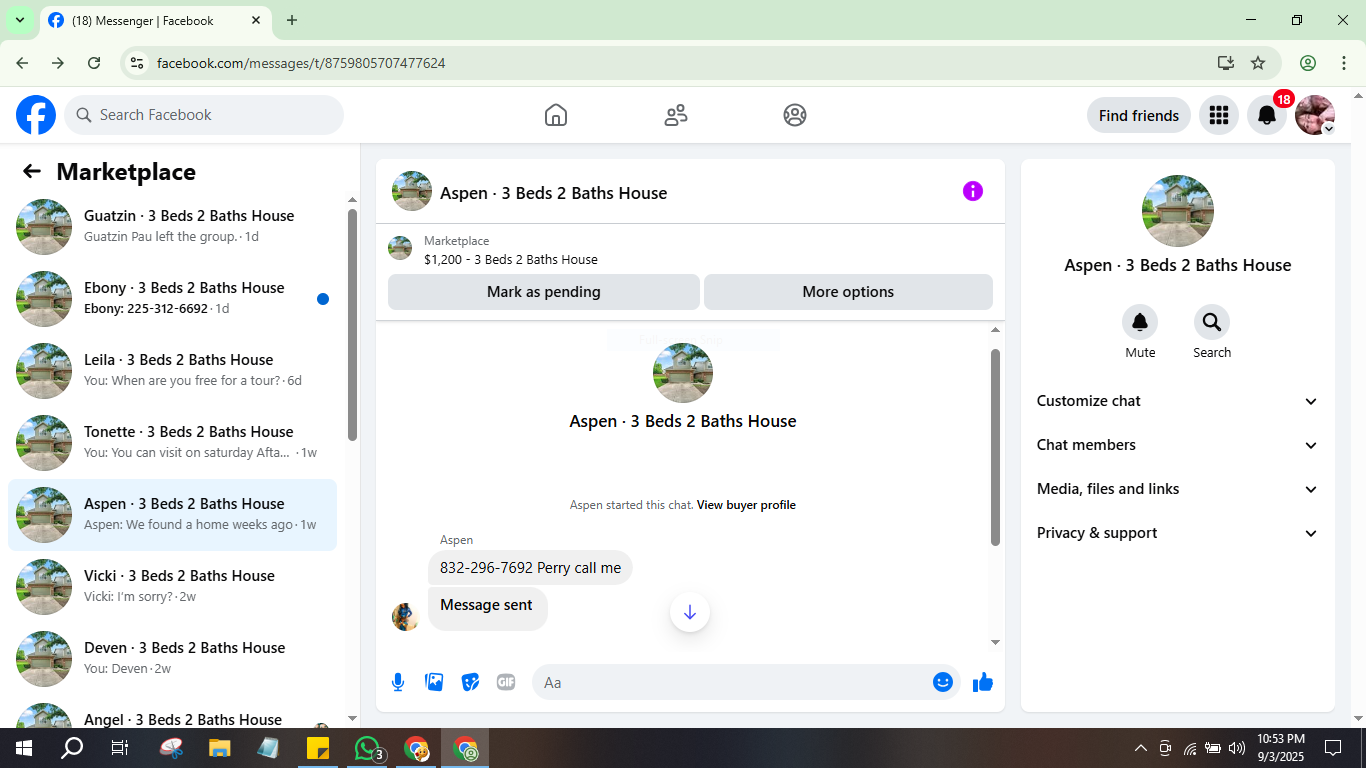Open the Friends icon in top navigation

click(676, 115)
